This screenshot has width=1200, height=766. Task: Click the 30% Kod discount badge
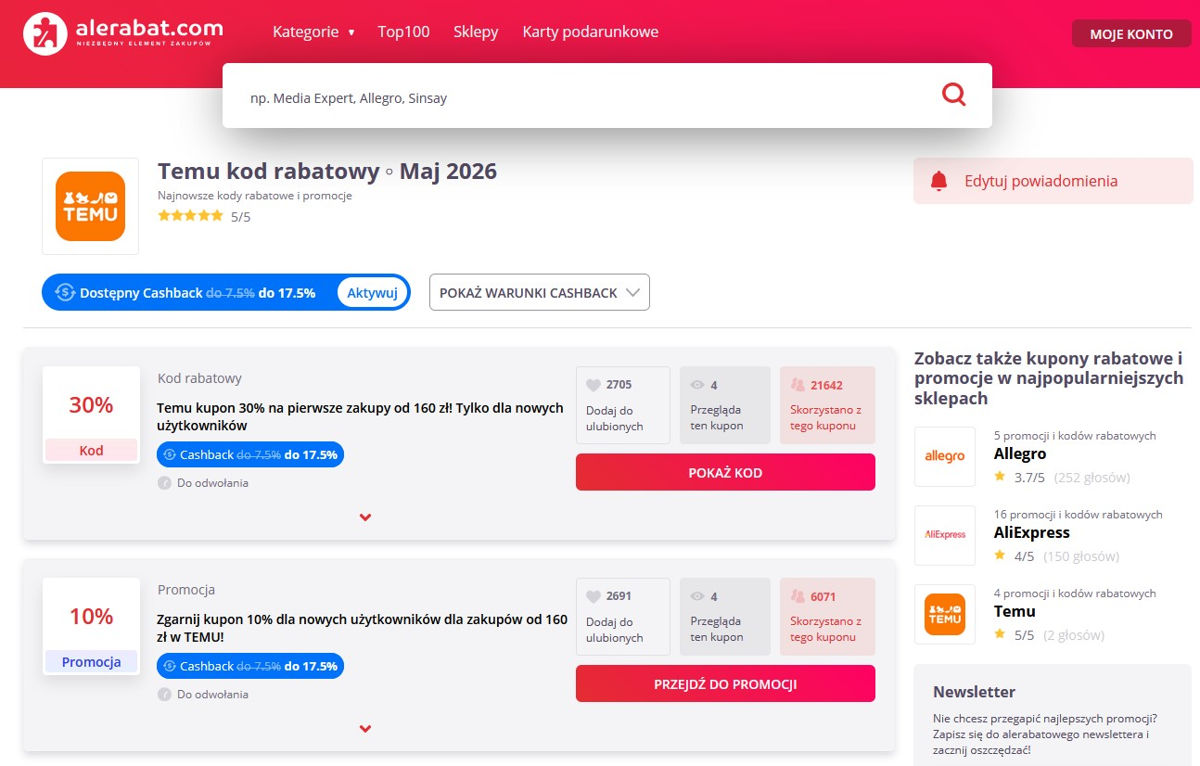91,414
